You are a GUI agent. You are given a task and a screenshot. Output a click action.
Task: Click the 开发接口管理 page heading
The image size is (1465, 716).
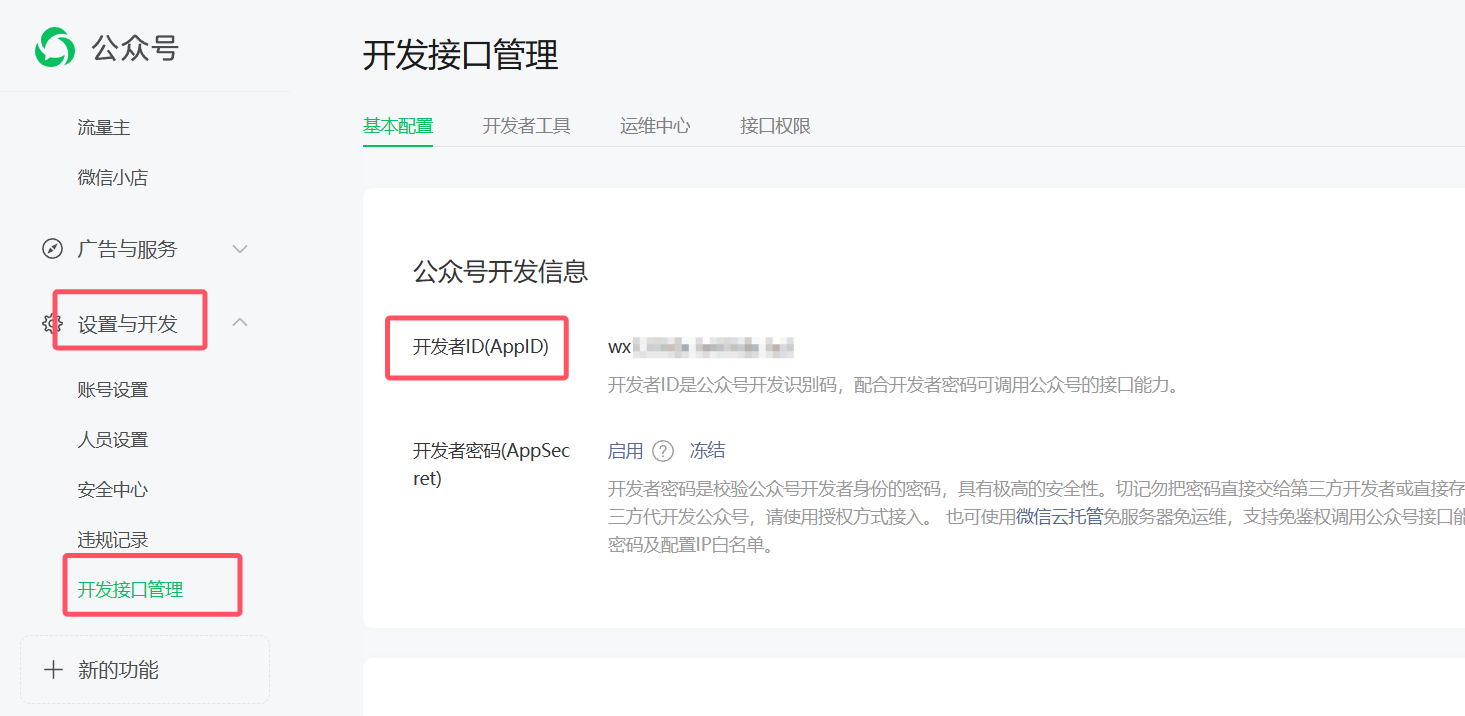click(x=461, y=55)
